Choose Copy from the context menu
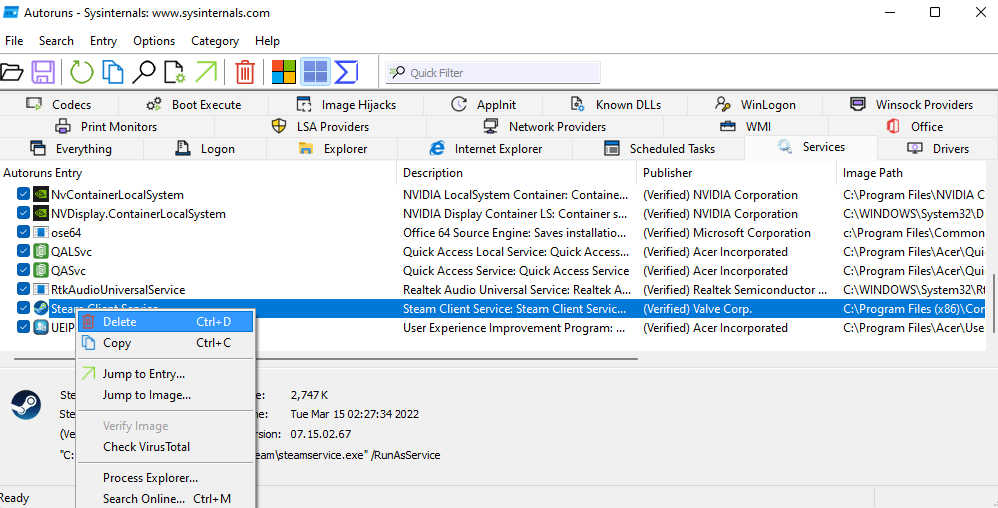The height and width of the screenshot is (508, 998). click(165, 342)
